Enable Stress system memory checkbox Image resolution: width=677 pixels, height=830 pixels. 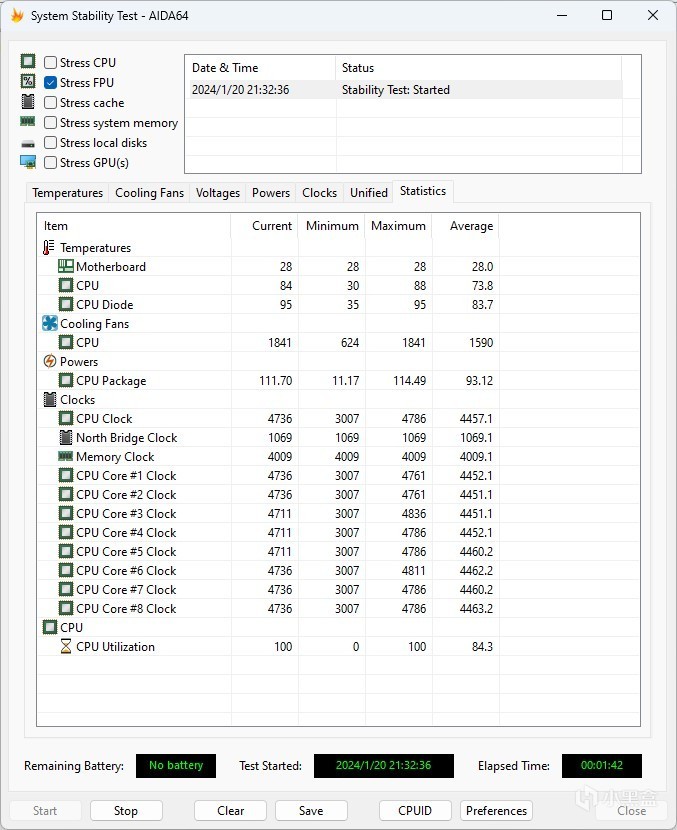[50, 123]
